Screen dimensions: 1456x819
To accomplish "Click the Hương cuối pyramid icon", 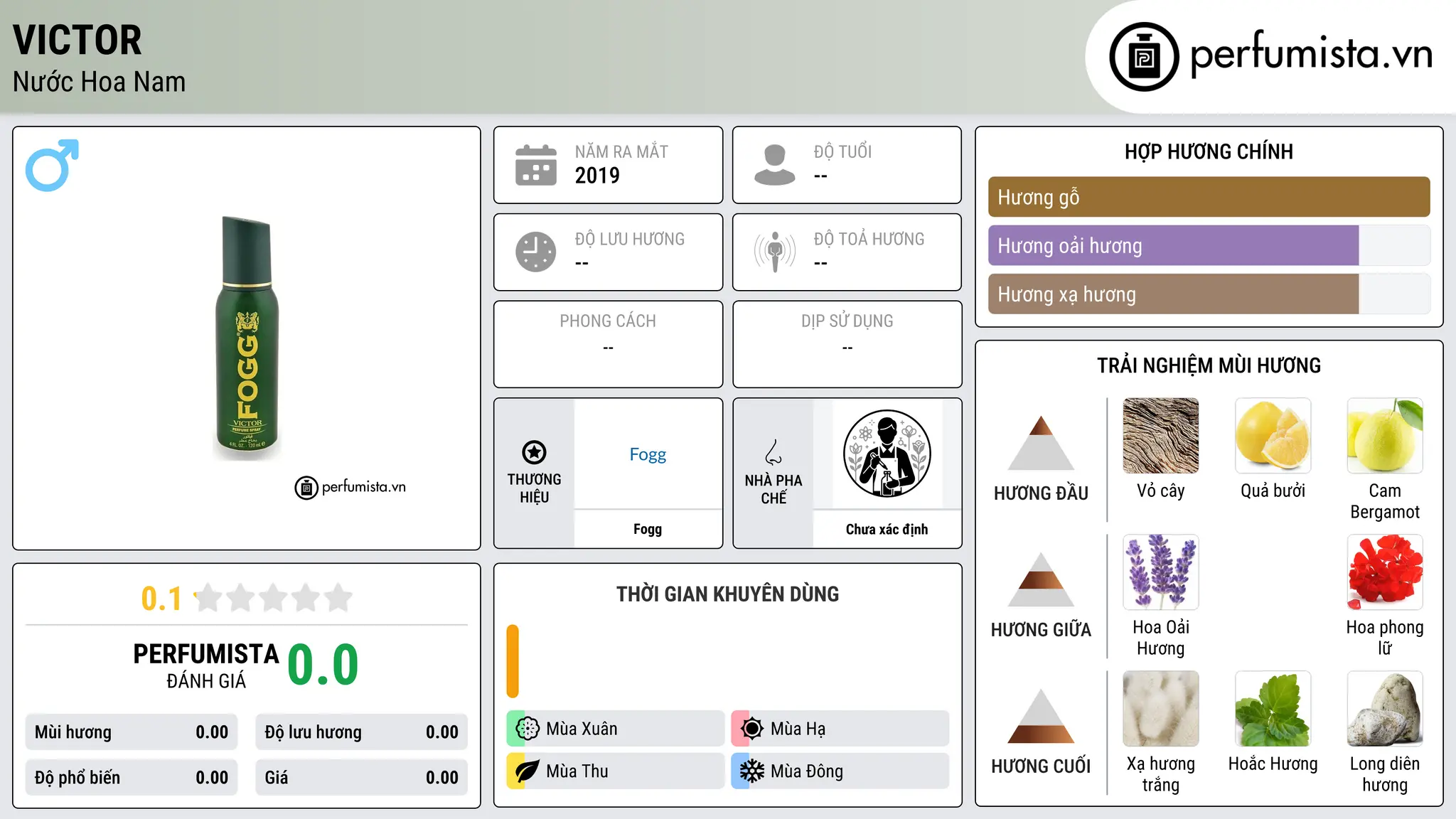I will (1041, 715).
